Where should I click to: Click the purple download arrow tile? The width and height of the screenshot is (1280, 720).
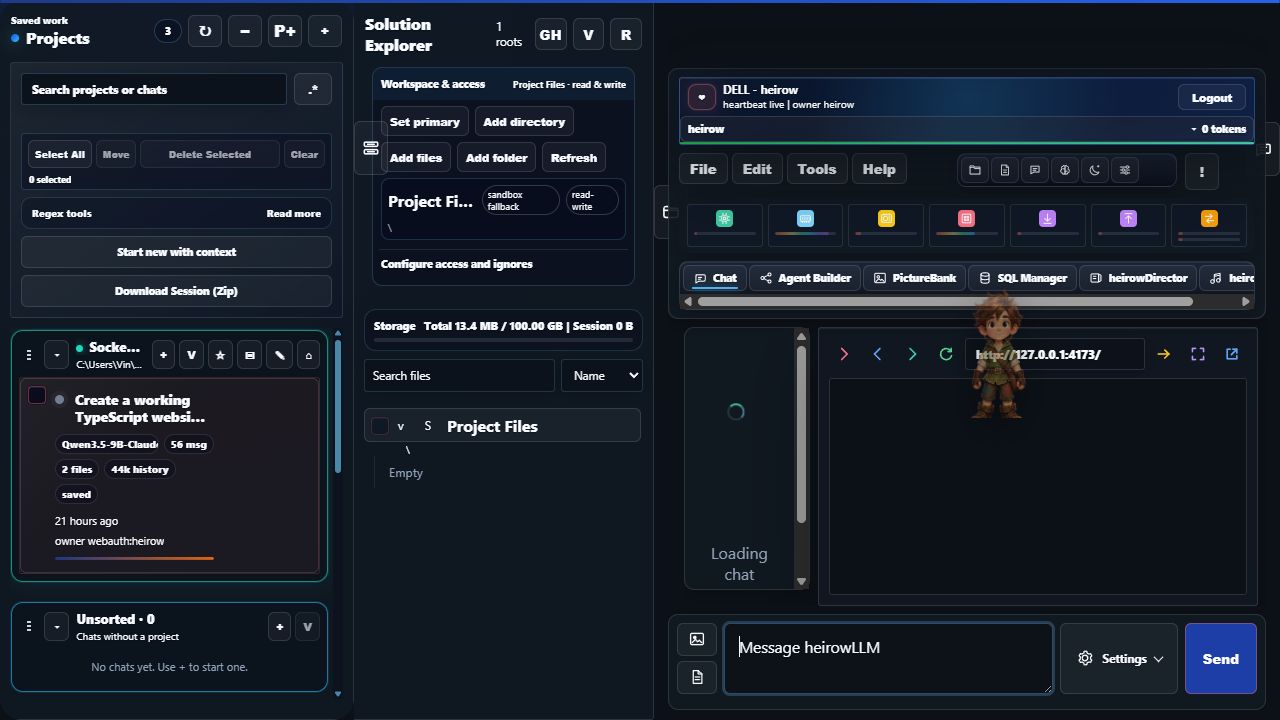tap(1047, 224)
